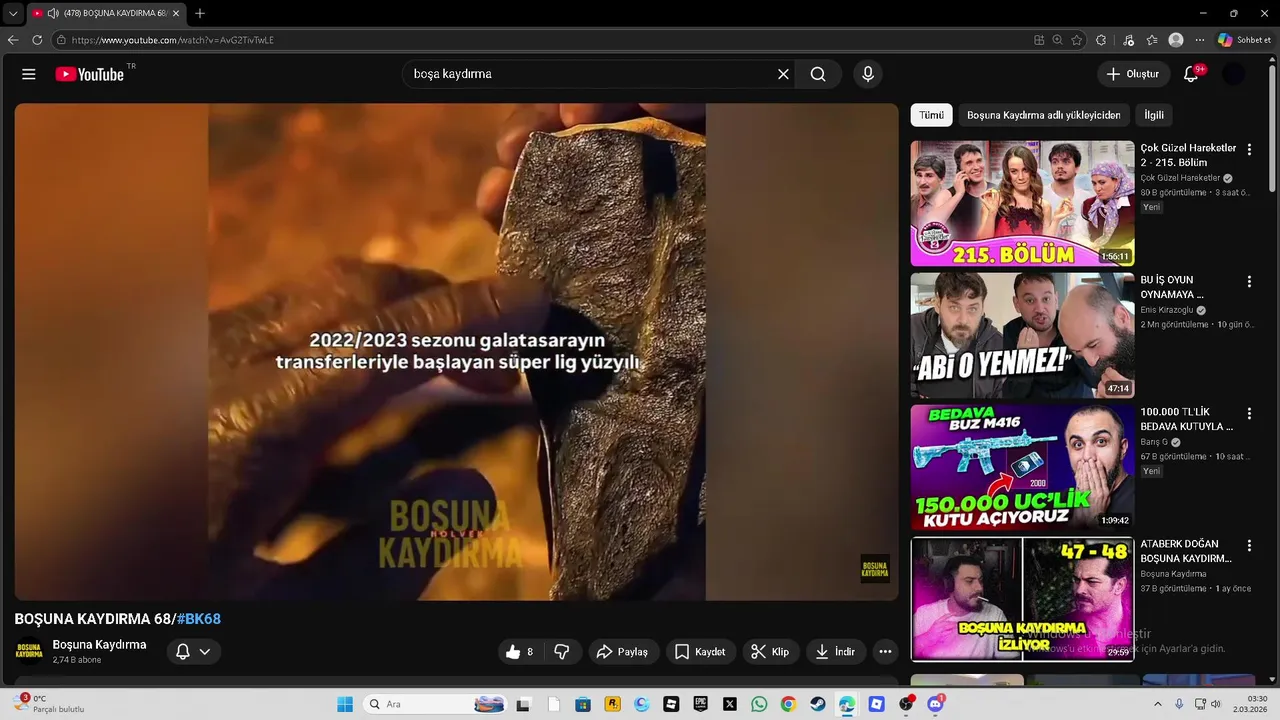Open the YouTube guide hamburger menu
The height and width of the screenshot is (720, 1280).
(x=29, y=74)
